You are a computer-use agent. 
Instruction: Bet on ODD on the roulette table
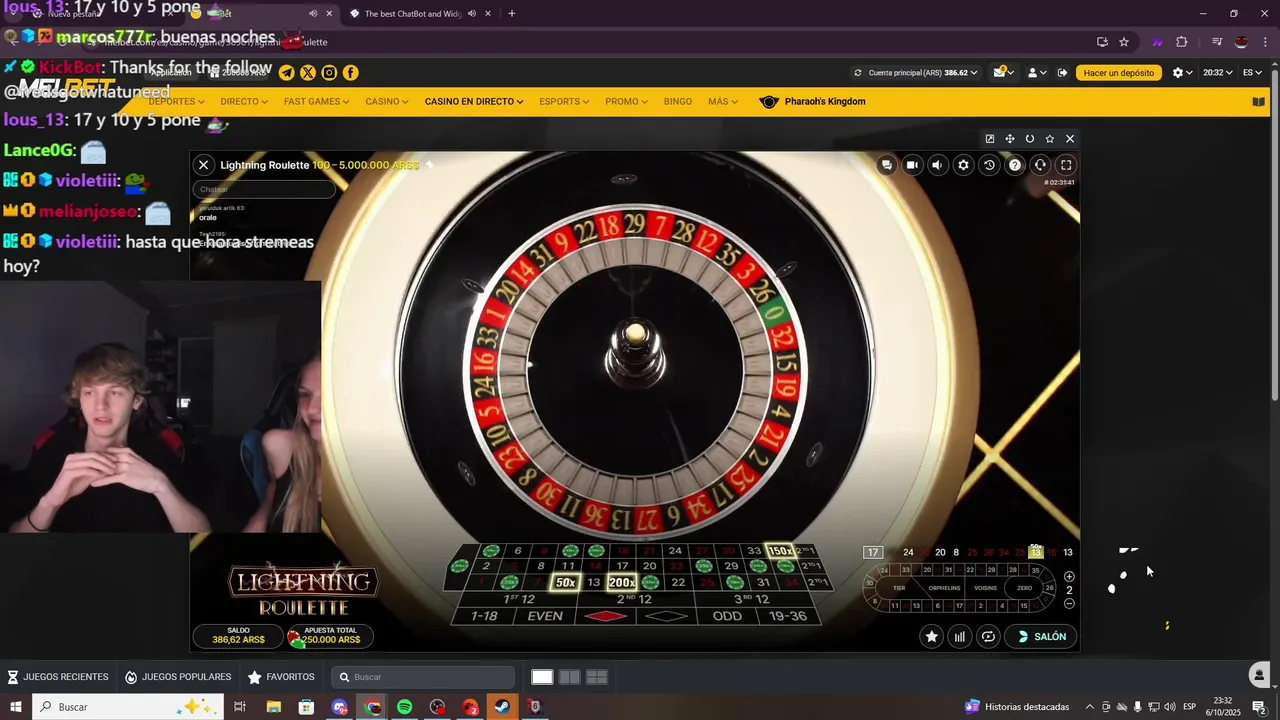[727, 616]
